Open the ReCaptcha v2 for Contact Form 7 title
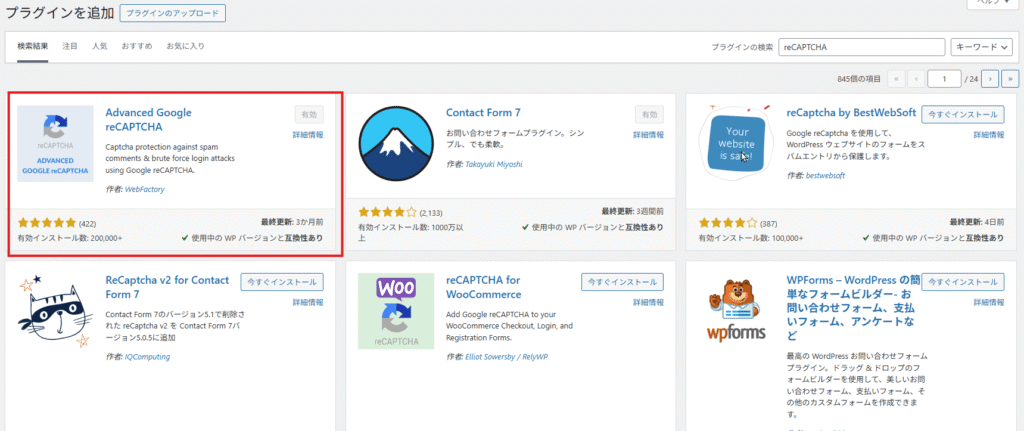The width and height of the screenshot is (1024, 431). point(167,287)
